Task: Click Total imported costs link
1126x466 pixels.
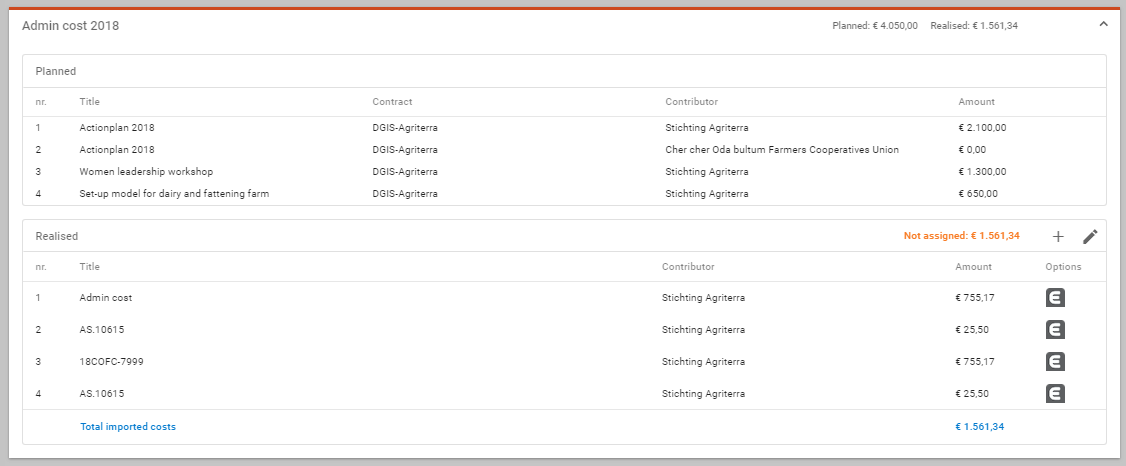Action: pos(128,427)
